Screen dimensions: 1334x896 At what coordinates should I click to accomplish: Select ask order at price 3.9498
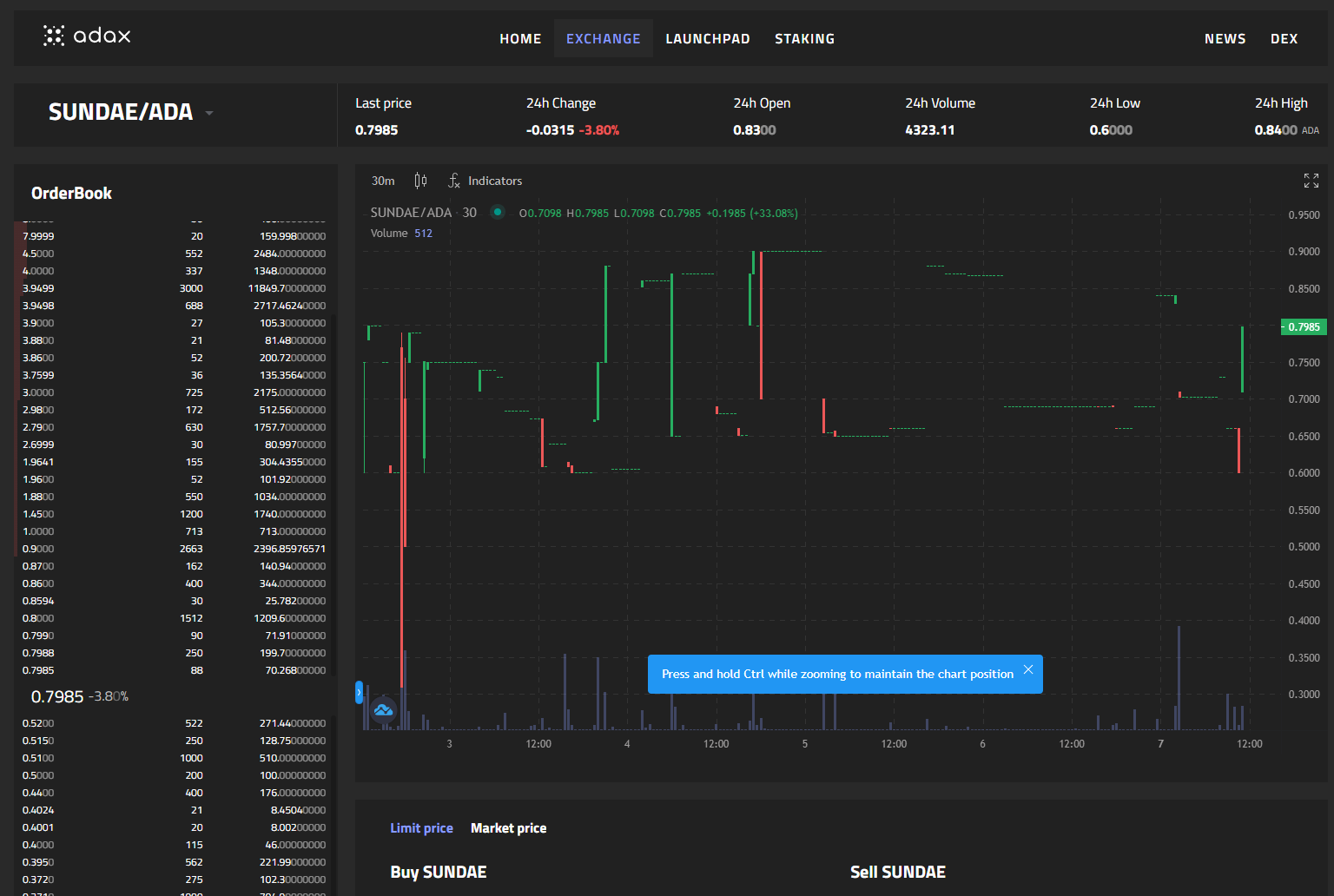point(175,306)
